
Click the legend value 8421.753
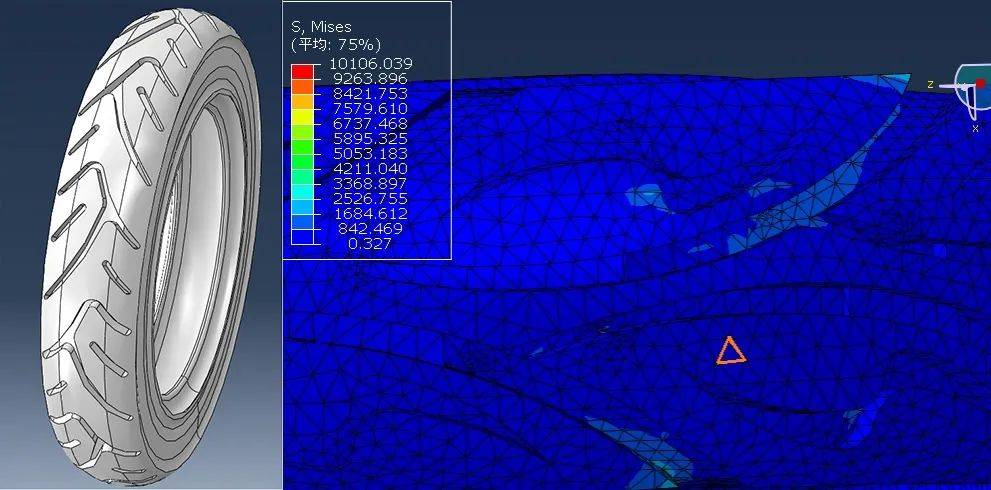click(371, 94)
